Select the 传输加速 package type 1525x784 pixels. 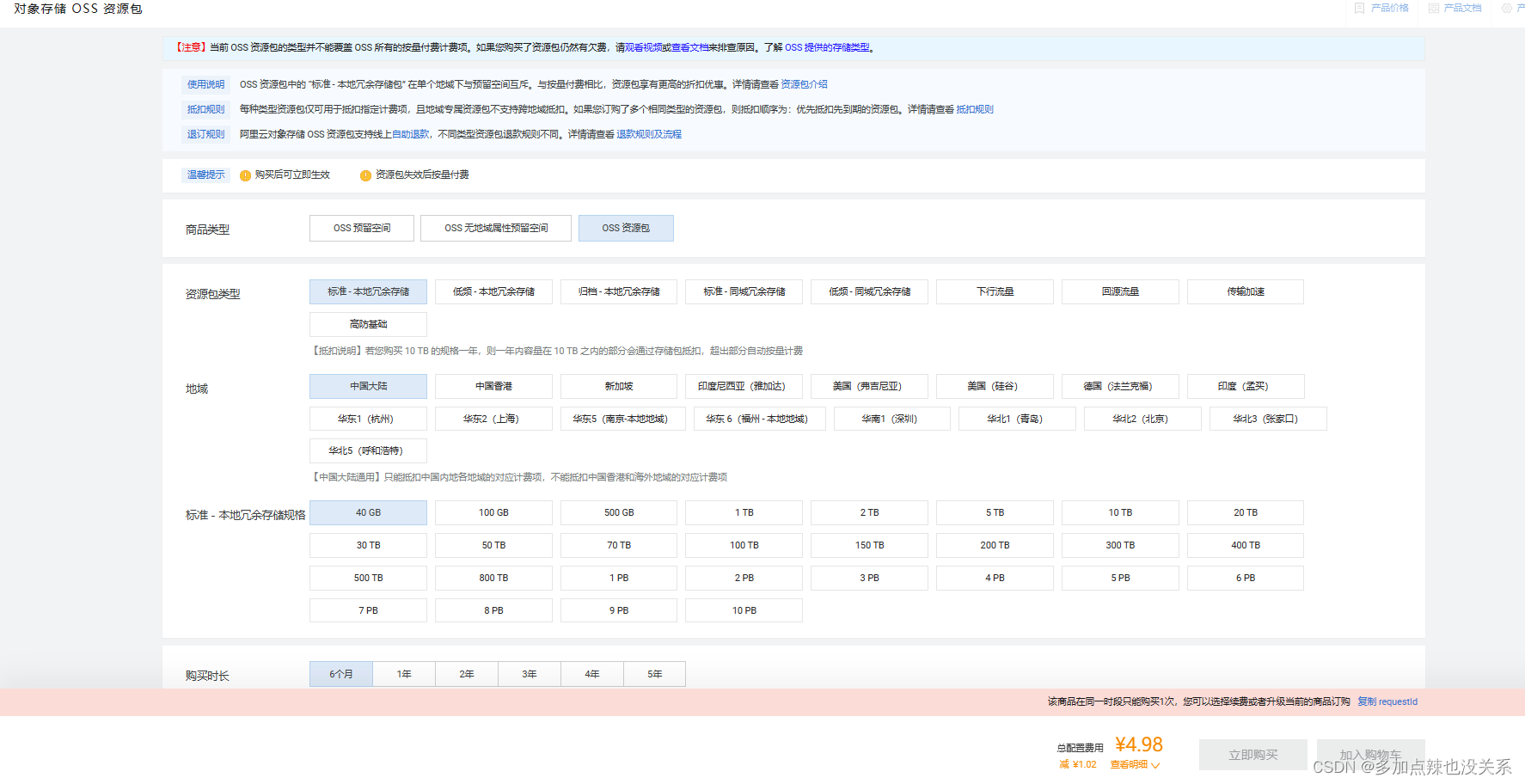[x=1246, y=291]
